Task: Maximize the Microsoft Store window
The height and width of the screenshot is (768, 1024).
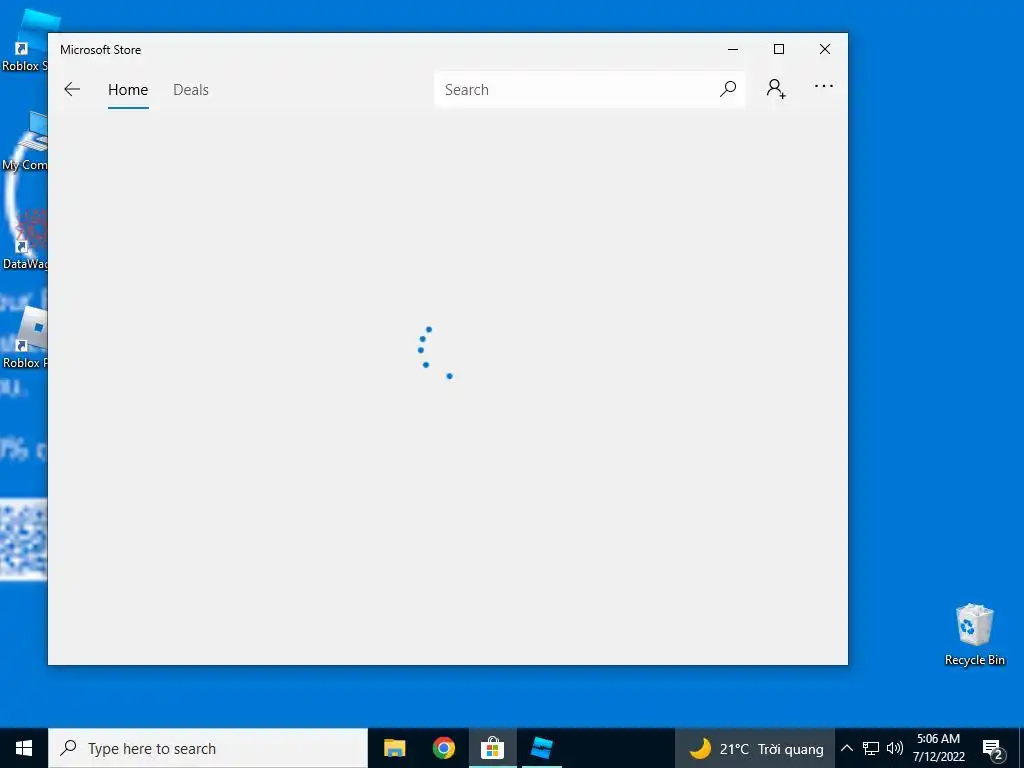Action: click(778, 50)
